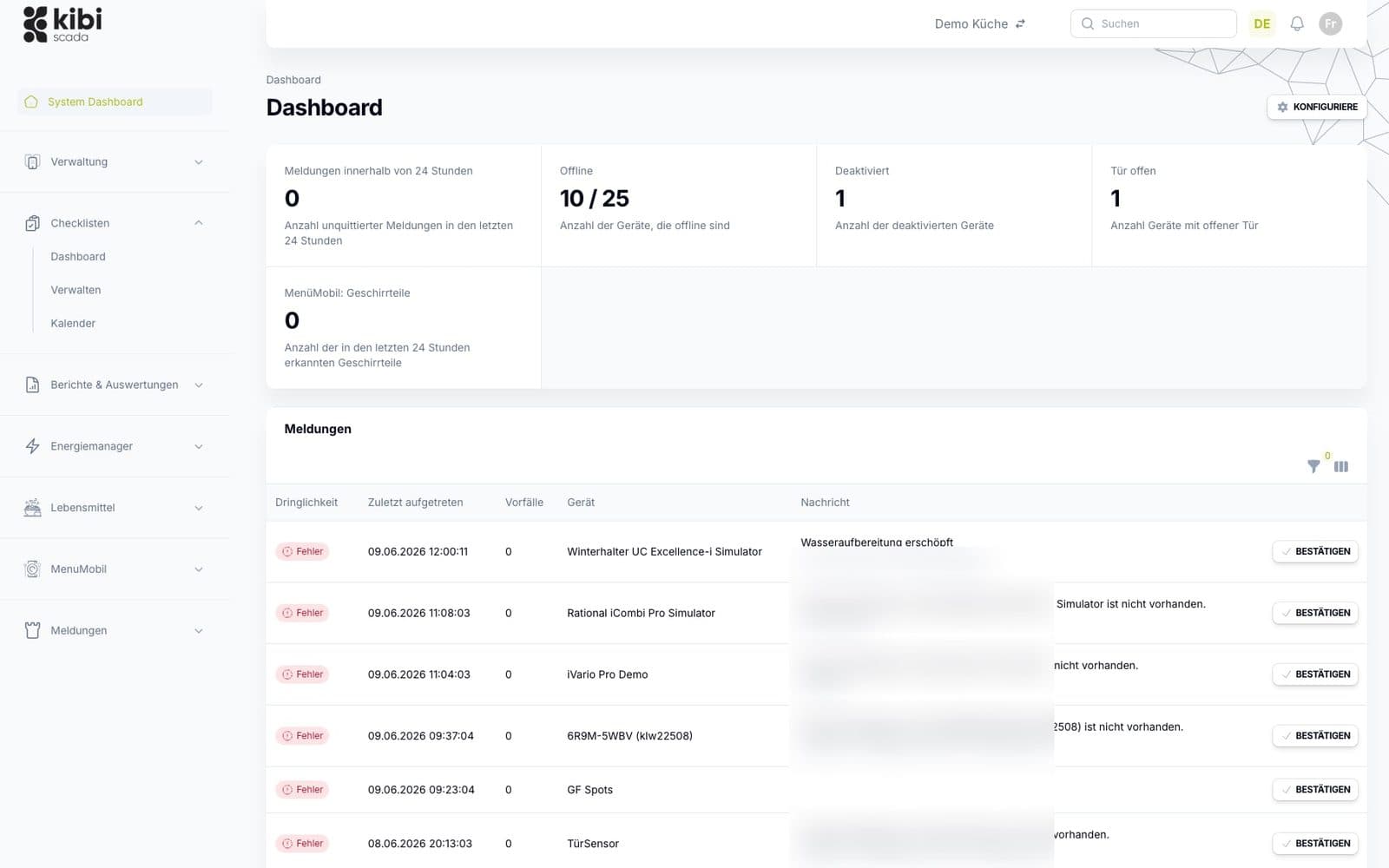Click the Lebensmittel food icon
Screen dimensions: 1389x868
click(32, 508)
